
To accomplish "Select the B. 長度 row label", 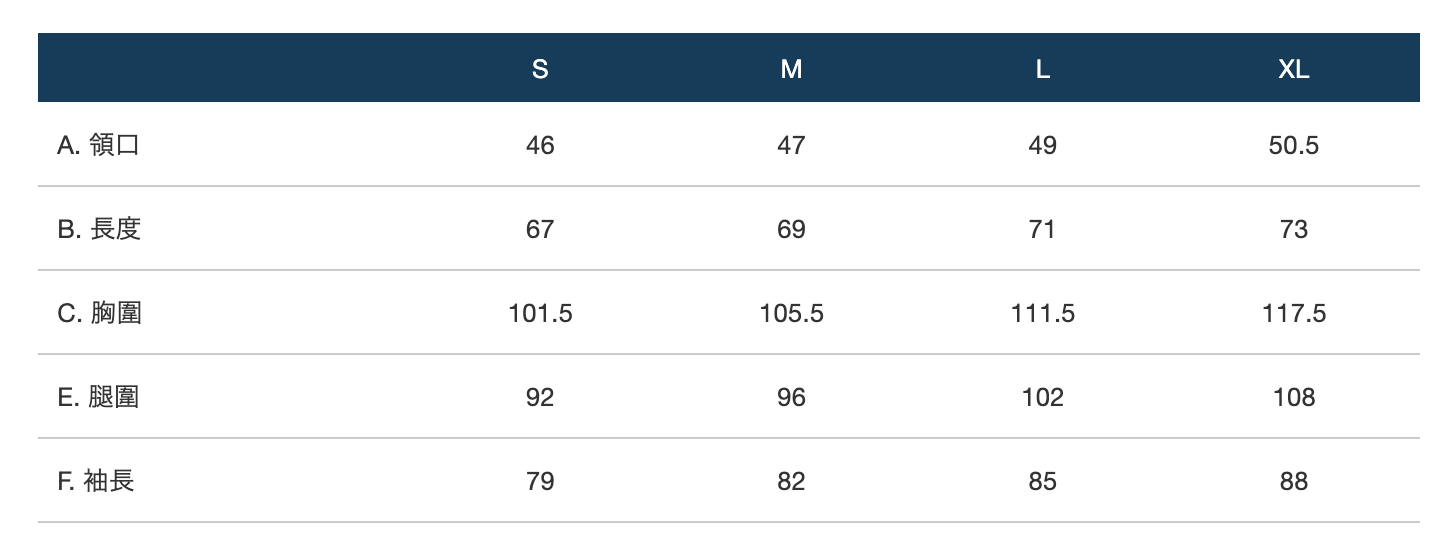I will (99, 229).
